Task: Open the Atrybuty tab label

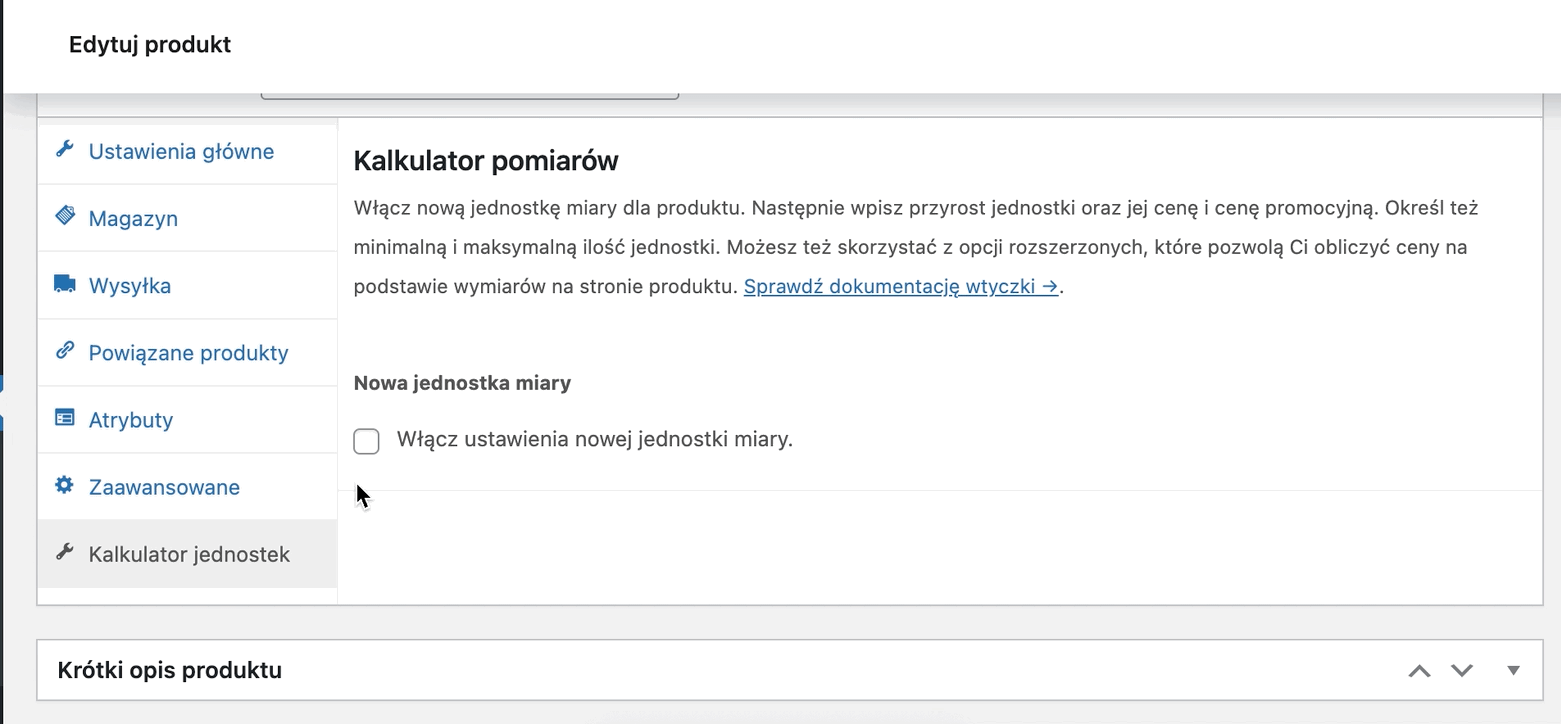Action: pos(131,420)
